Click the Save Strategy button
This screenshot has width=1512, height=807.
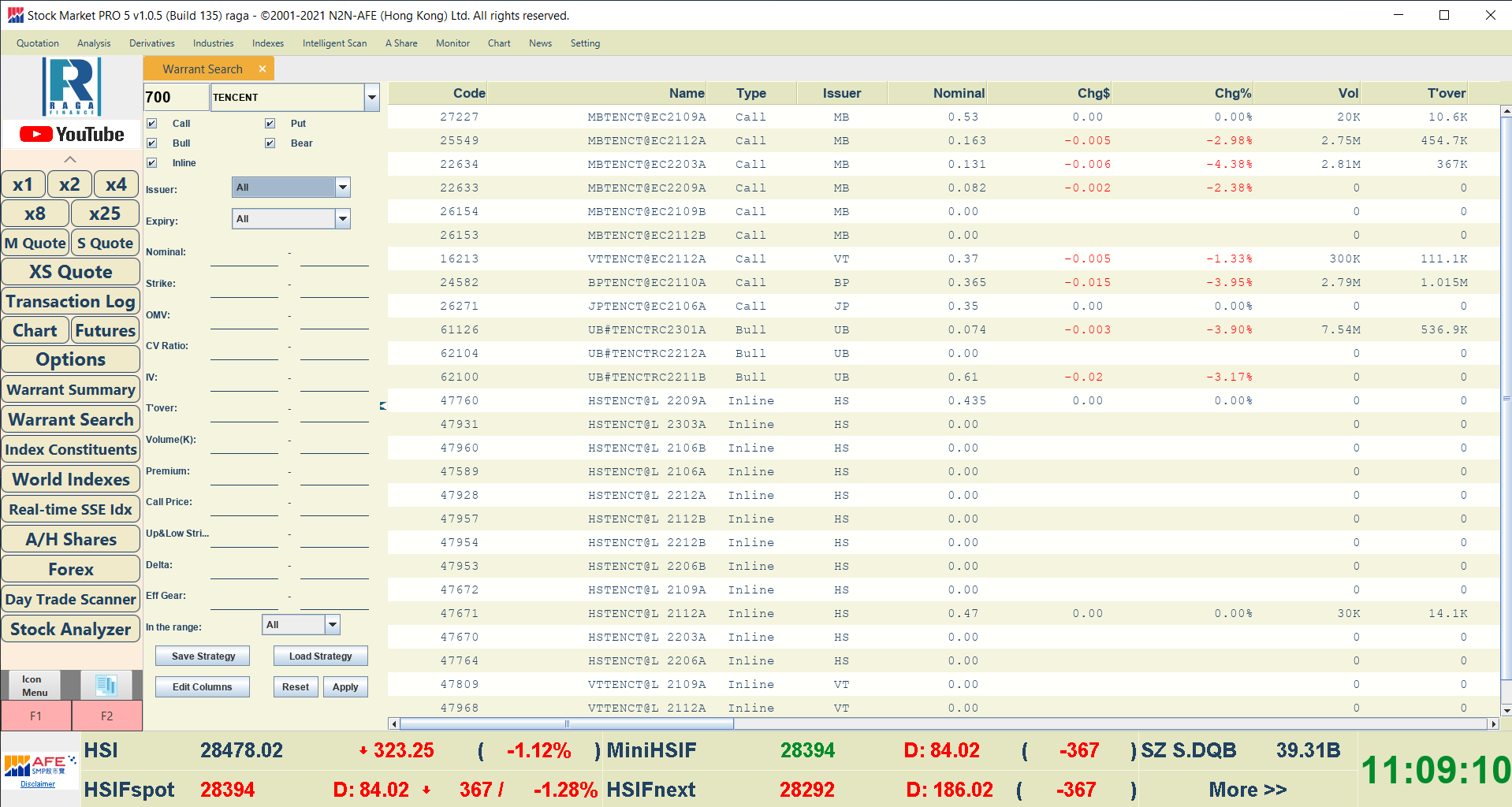(x=203, y=656)
